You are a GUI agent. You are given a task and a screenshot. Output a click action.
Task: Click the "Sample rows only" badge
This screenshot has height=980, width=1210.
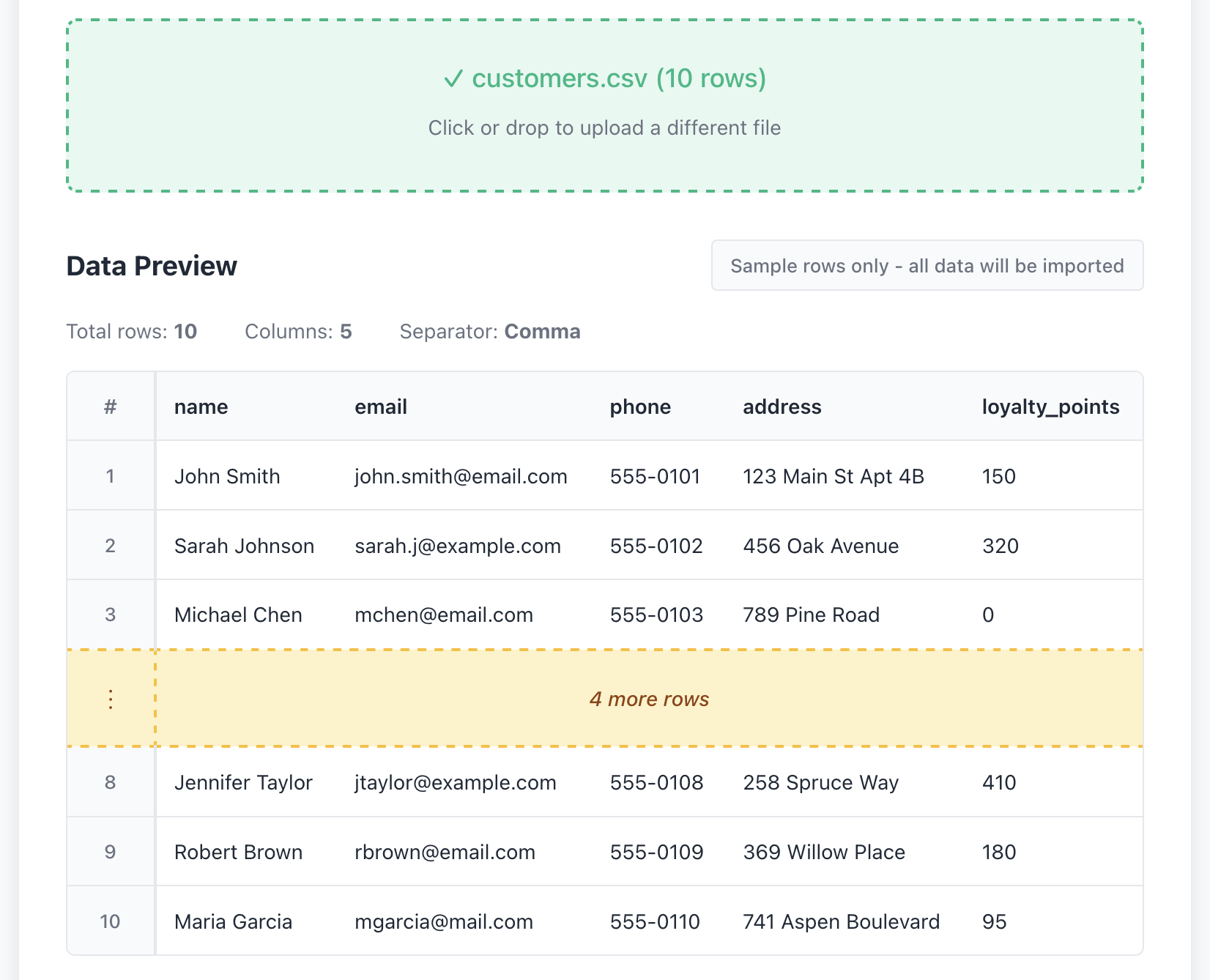point(927,265)
